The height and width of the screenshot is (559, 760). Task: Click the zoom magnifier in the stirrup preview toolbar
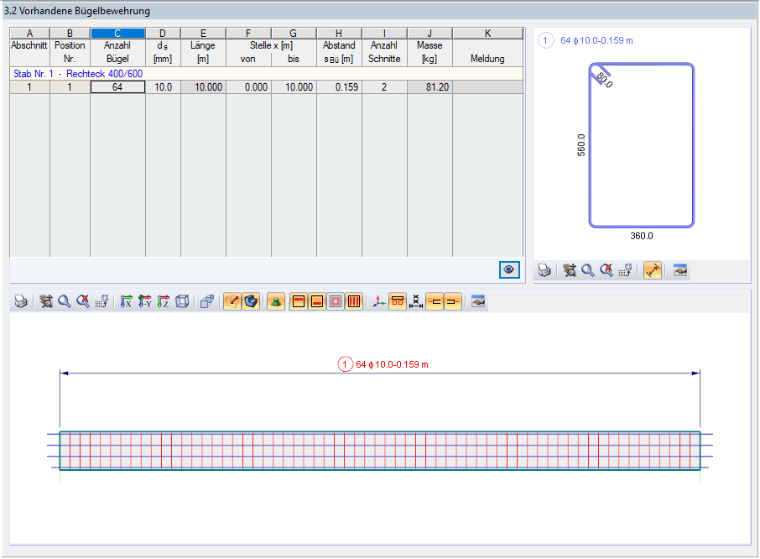tap(588, 270)
